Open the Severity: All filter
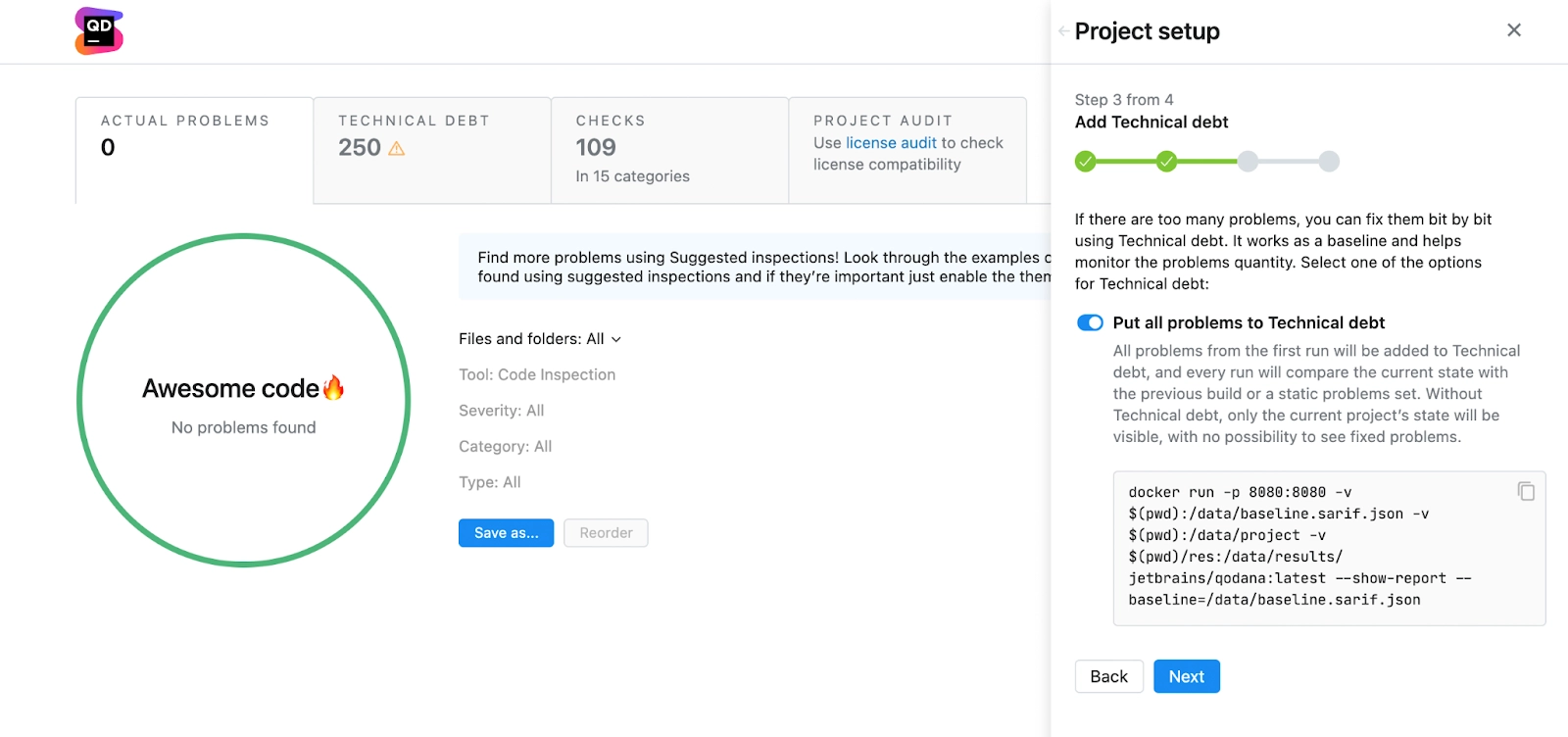The width and height of the screenshot is (1568, 737). click(502, 411)
